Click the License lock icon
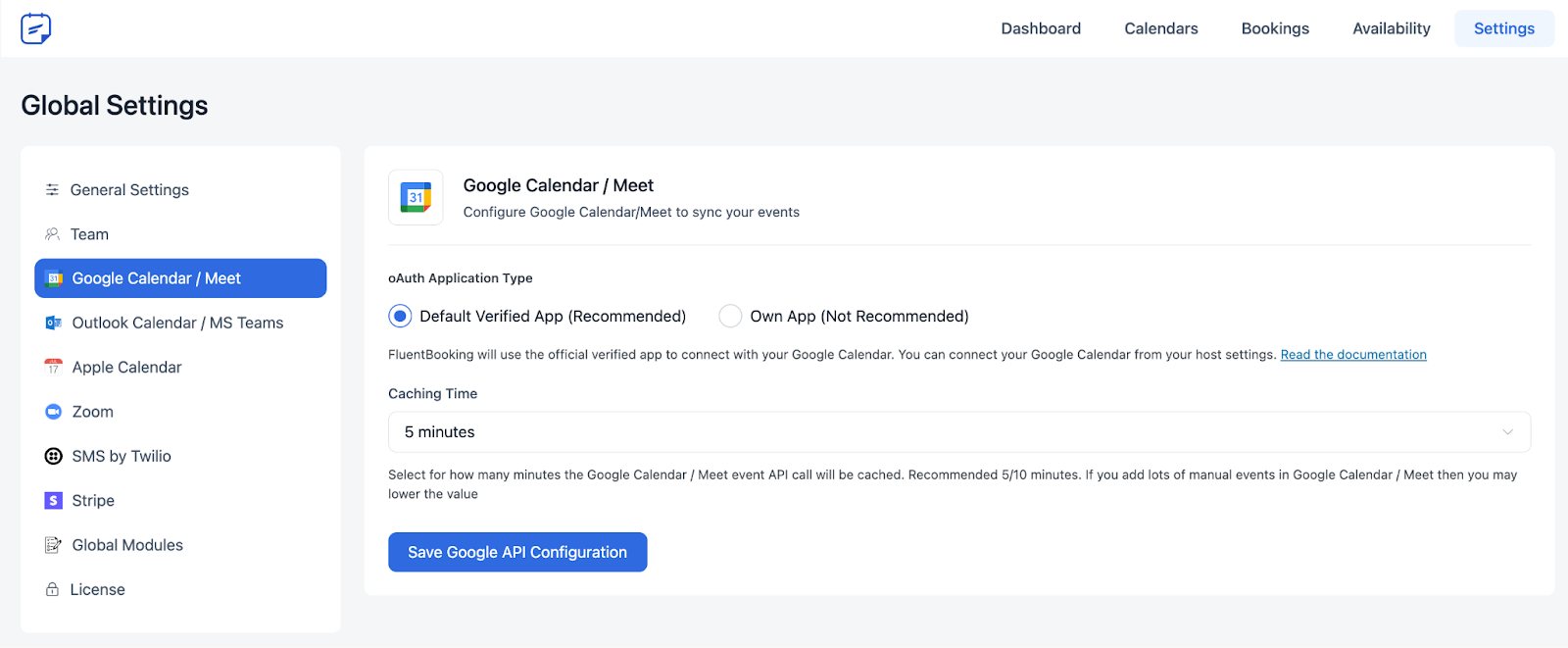Image resolution: width=1568 pixels, height=648 pixels. [x=52, y=589]
